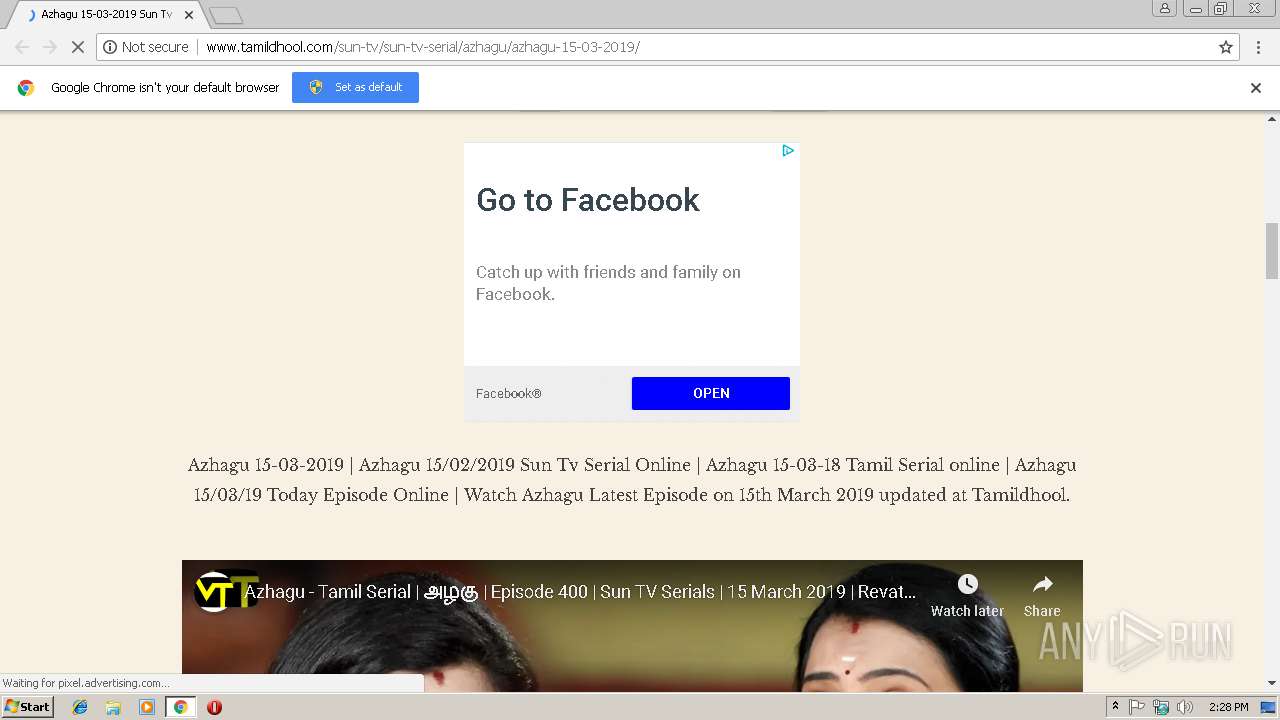Open the Chrome three-dot menu
The image size is (1280, 720).
pos(1258,47)
